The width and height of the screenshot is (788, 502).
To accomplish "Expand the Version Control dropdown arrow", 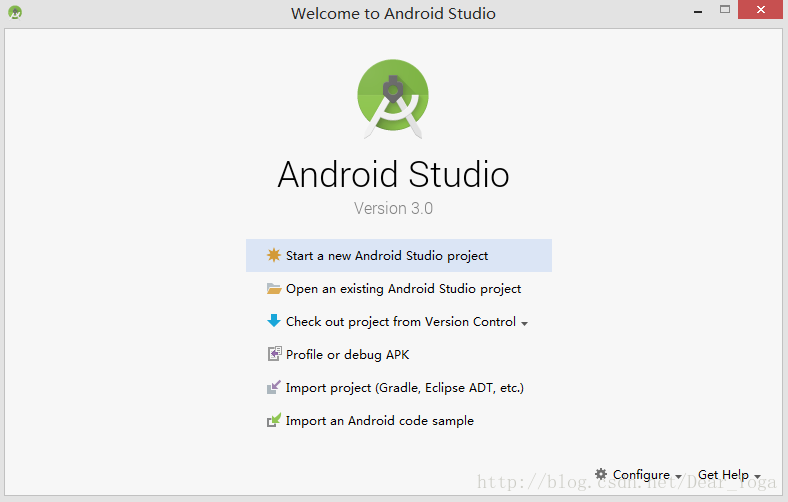I will coord(524,324).
